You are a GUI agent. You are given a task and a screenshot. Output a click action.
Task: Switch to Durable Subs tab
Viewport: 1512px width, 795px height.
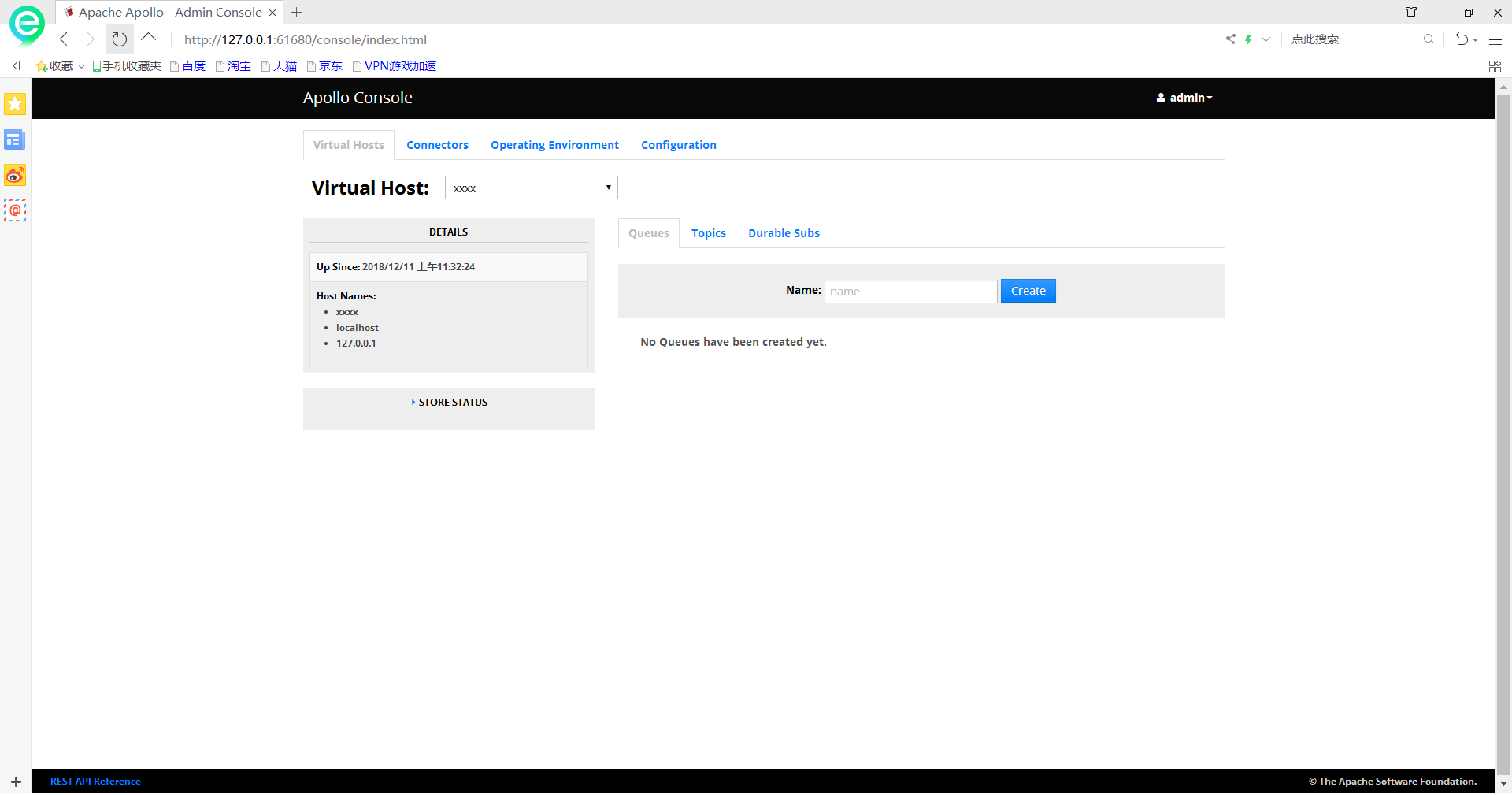(x=784, y=233)
